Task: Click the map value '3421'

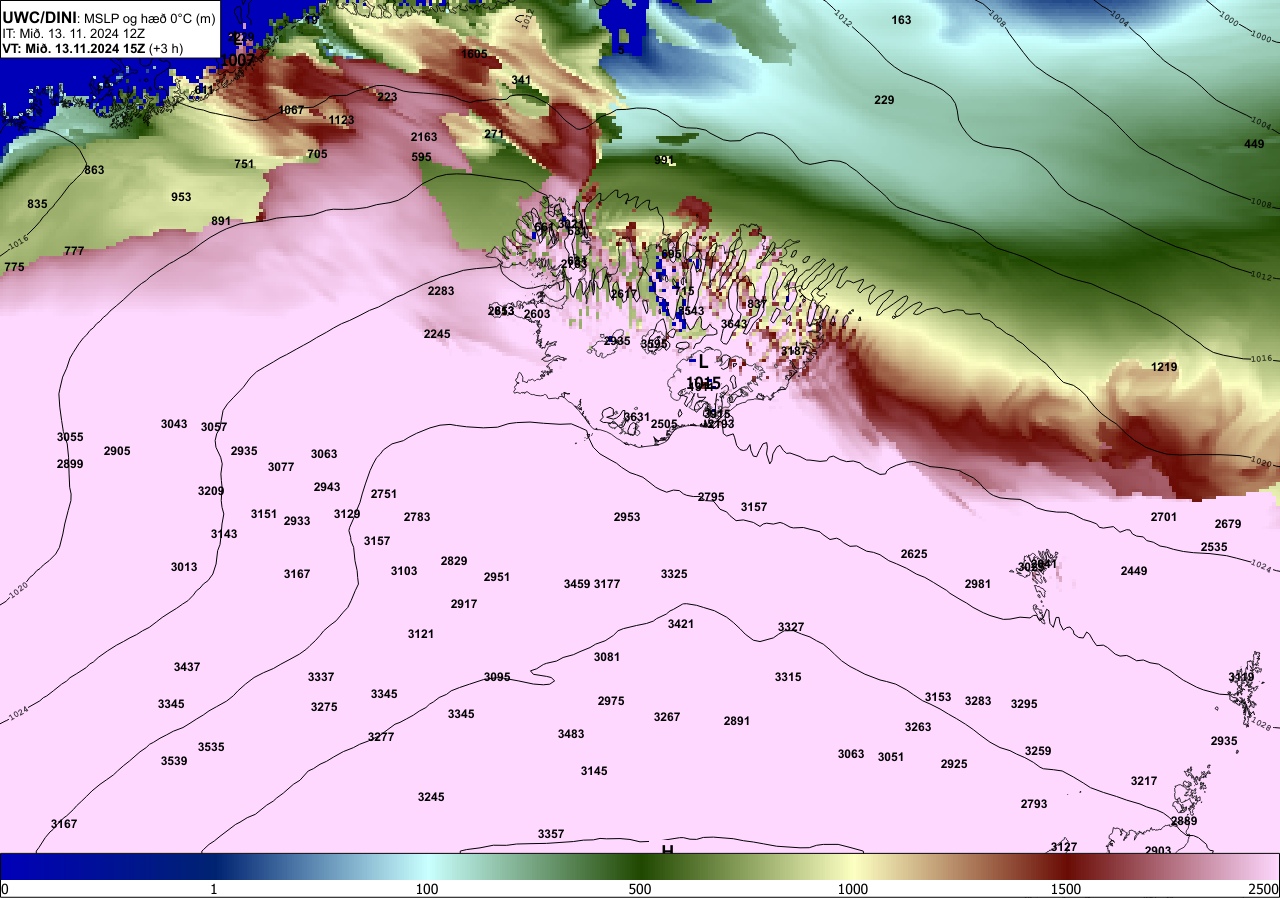Action: (x=681, y=624)
